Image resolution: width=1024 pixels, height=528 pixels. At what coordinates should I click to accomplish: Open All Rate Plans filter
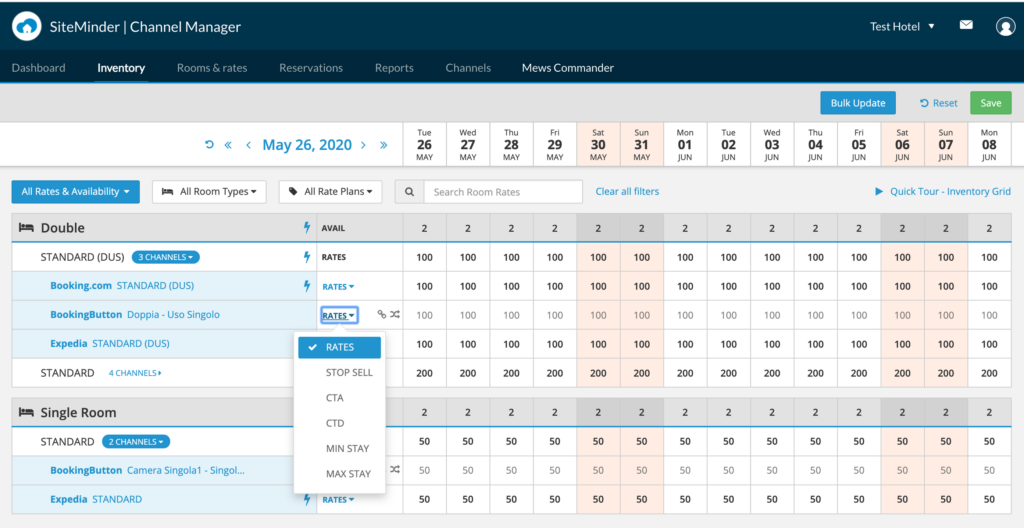(x=330, y=191)
